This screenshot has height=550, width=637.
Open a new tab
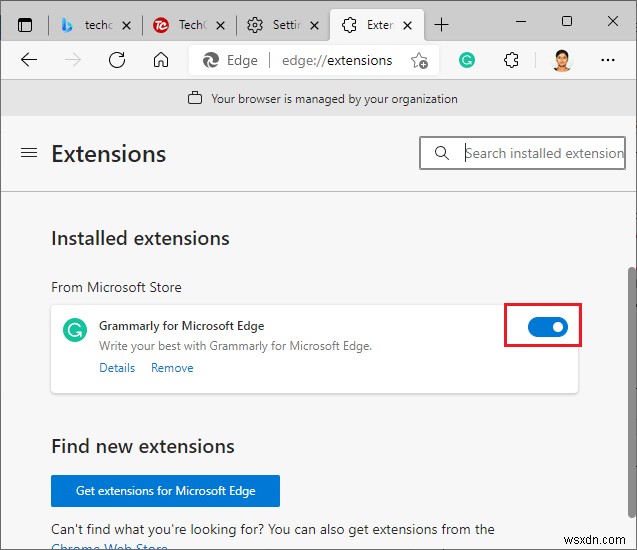pos(442,25)
